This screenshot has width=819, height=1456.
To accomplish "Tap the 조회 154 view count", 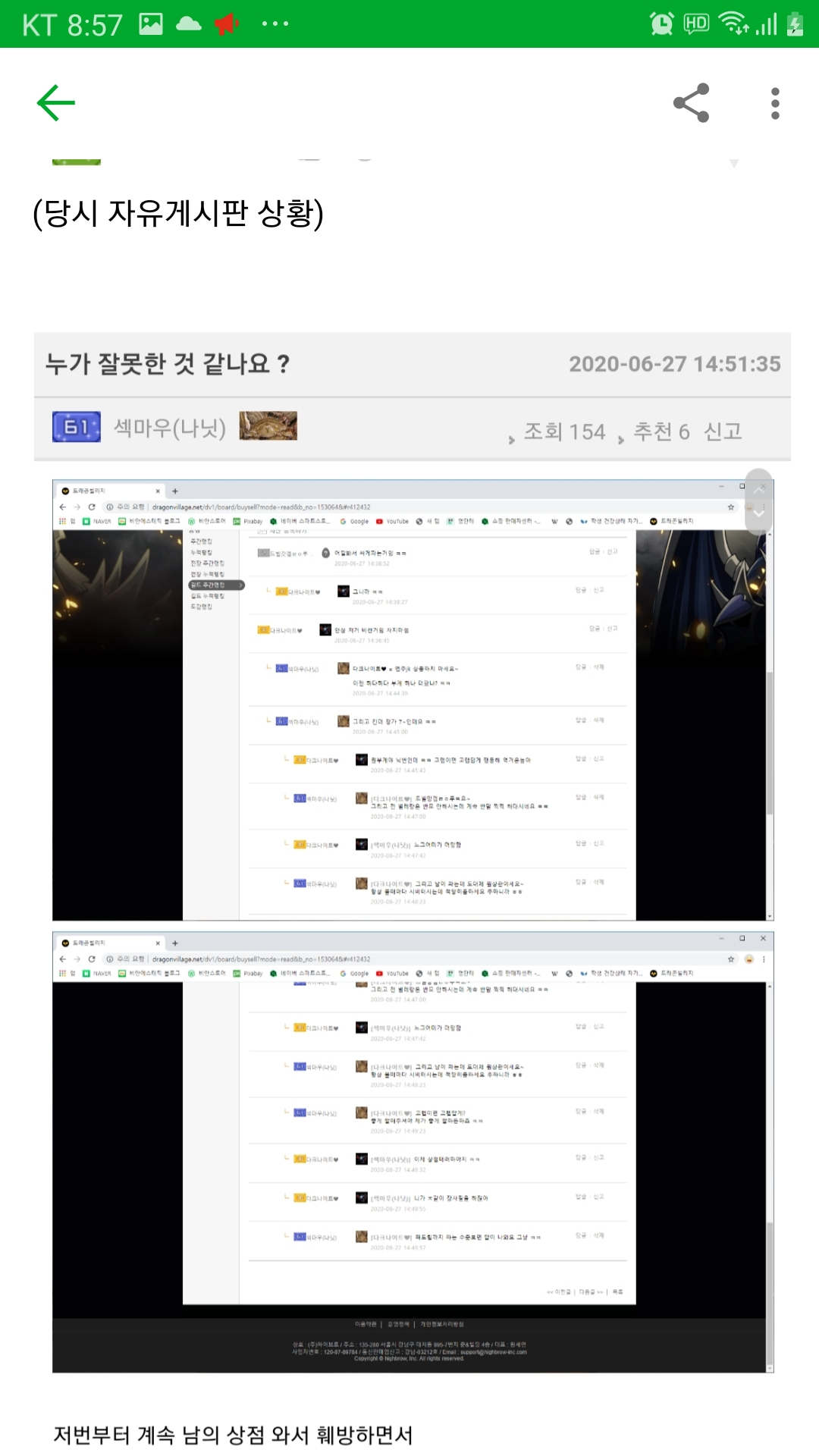I will tap(564, 431).
